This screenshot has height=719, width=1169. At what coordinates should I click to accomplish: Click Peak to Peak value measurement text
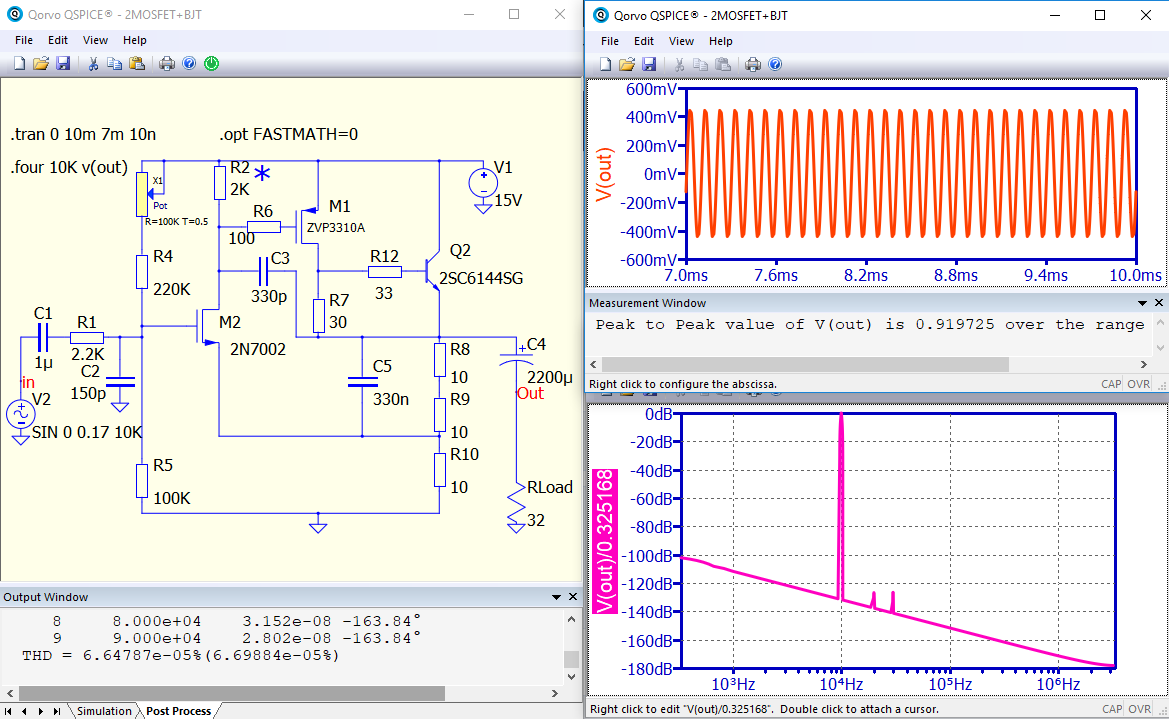pyautogui.click(x=869, y=324)
